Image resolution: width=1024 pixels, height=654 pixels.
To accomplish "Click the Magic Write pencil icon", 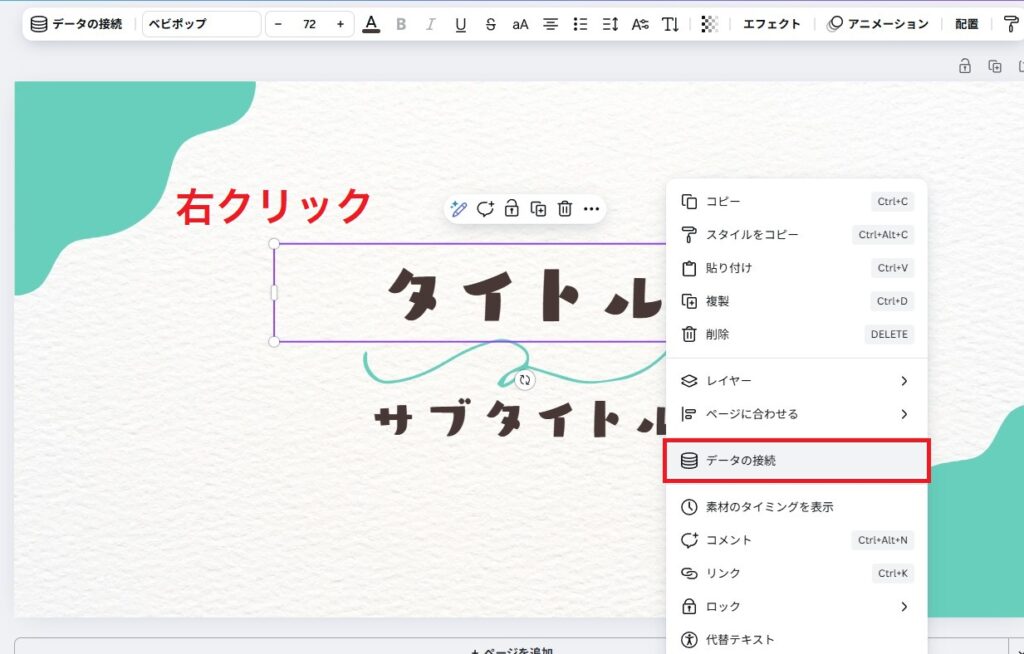I will click(459, 209).
